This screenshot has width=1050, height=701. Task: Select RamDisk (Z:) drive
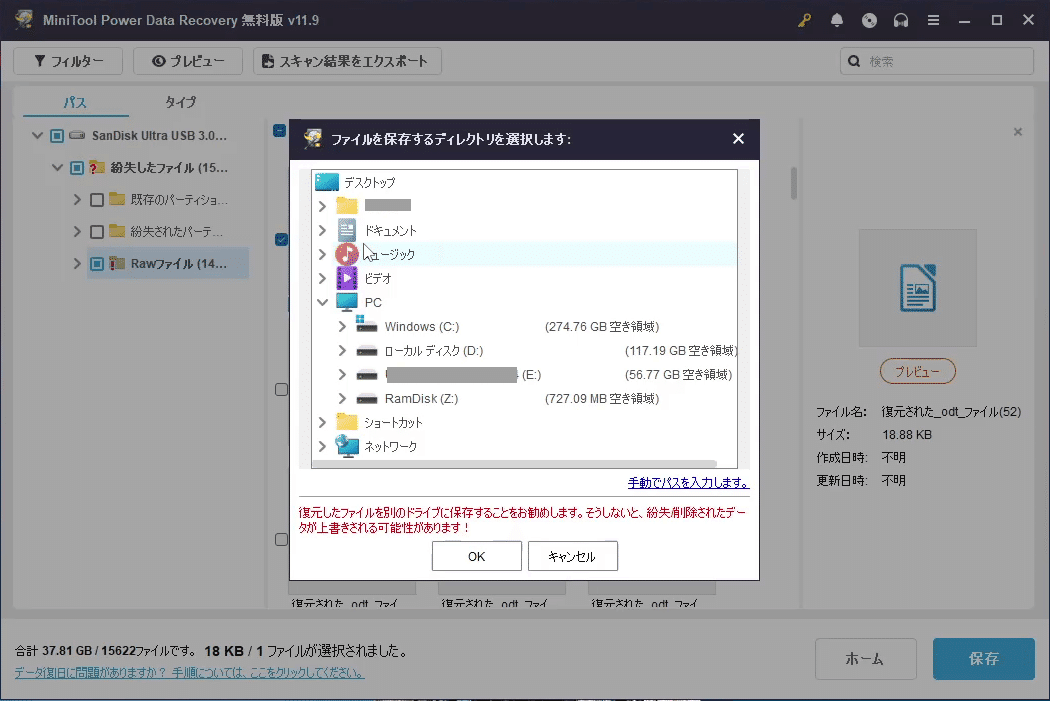[421, 399]
